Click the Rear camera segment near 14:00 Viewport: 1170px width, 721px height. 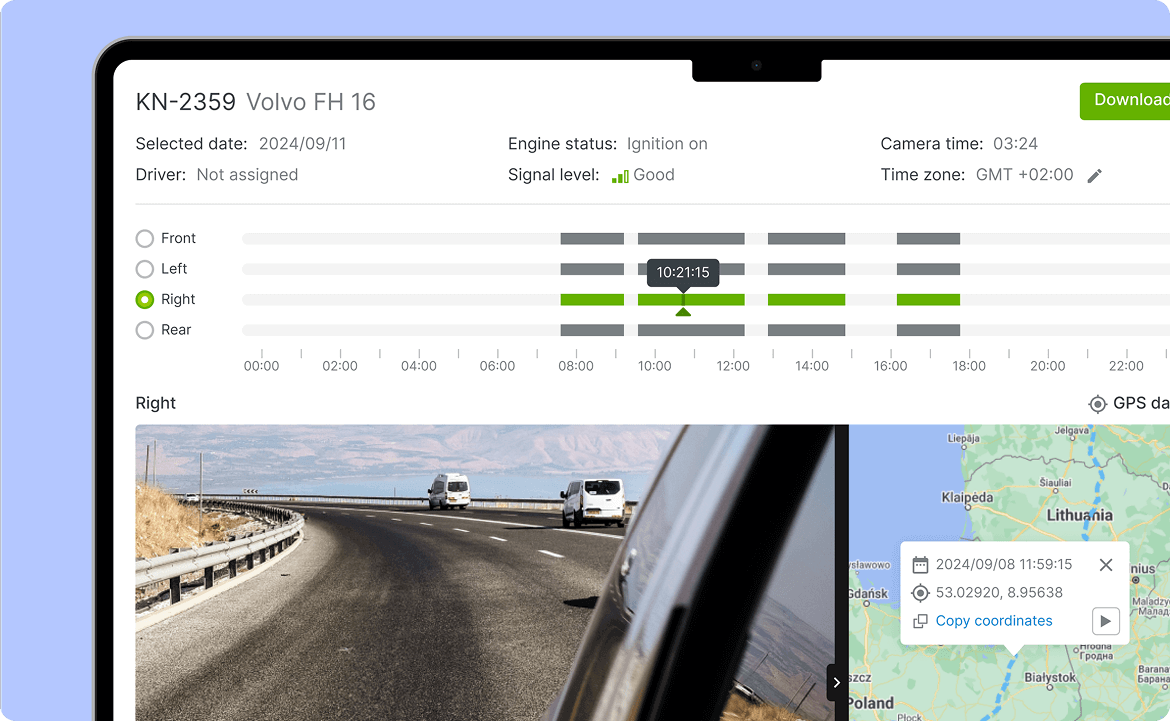point(807,330)
